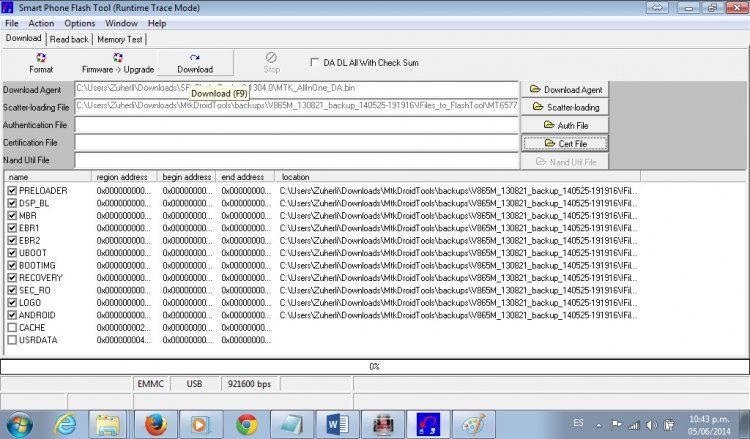
Task: Sort by the begin address column header
Action: 187,176
